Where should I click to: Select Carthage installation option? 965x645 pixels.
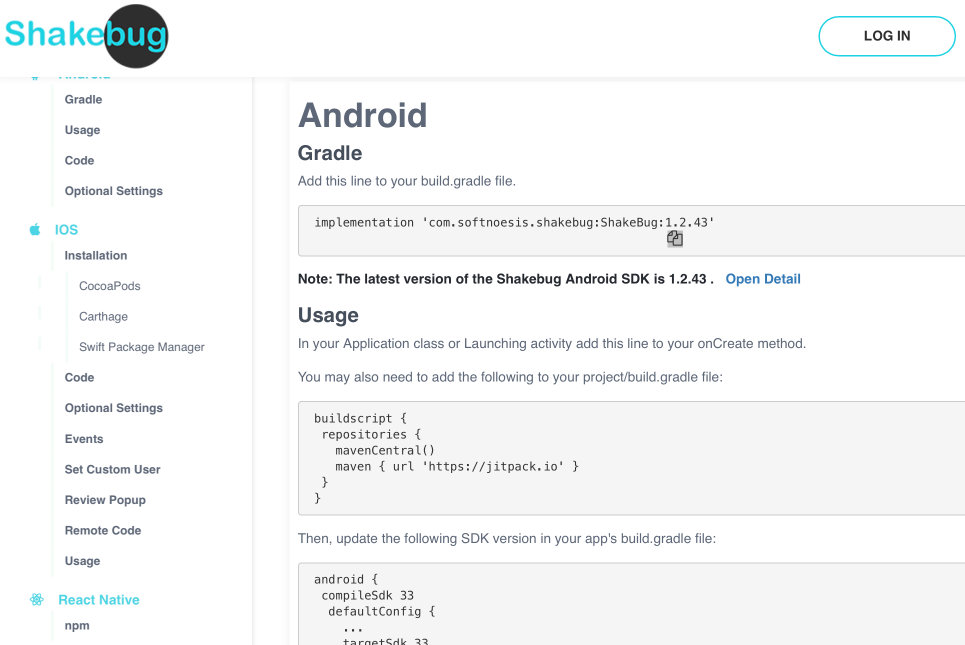click(104, 317)
